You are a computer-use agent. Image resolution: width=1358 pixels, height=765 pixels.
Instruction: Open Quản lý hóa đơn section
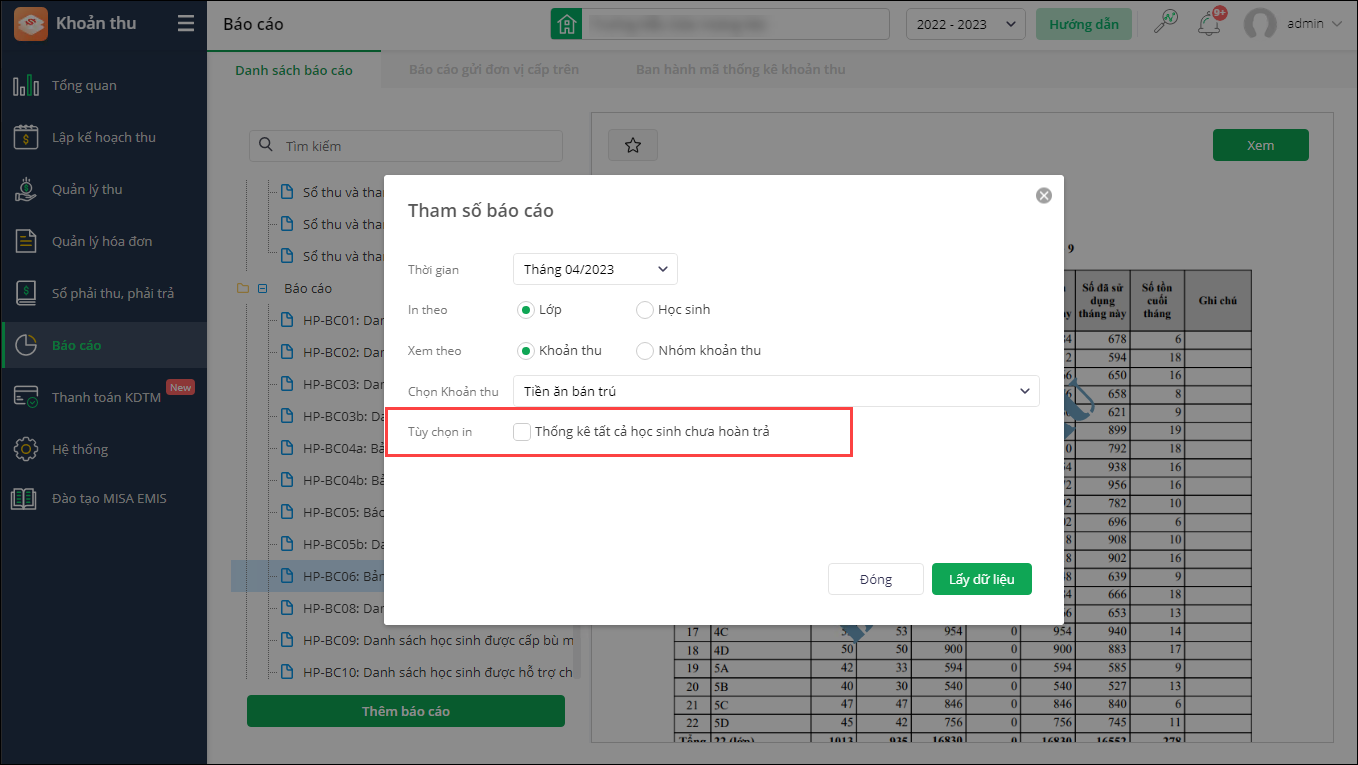(x=102, y=242)
